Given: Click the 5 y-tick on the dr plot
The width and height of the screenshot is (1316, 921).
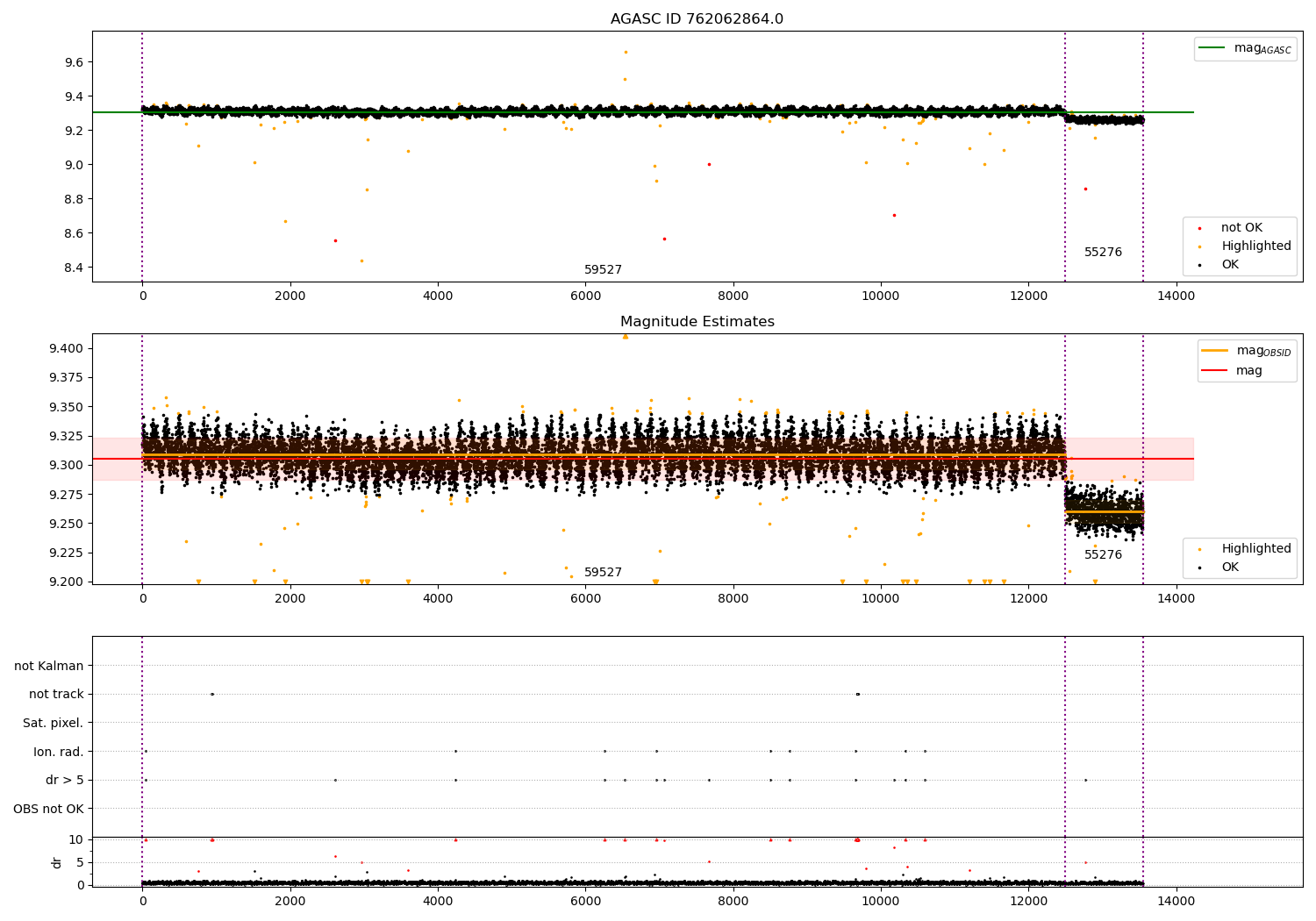Looking at the screenshot, I should [x=80, y=862].
